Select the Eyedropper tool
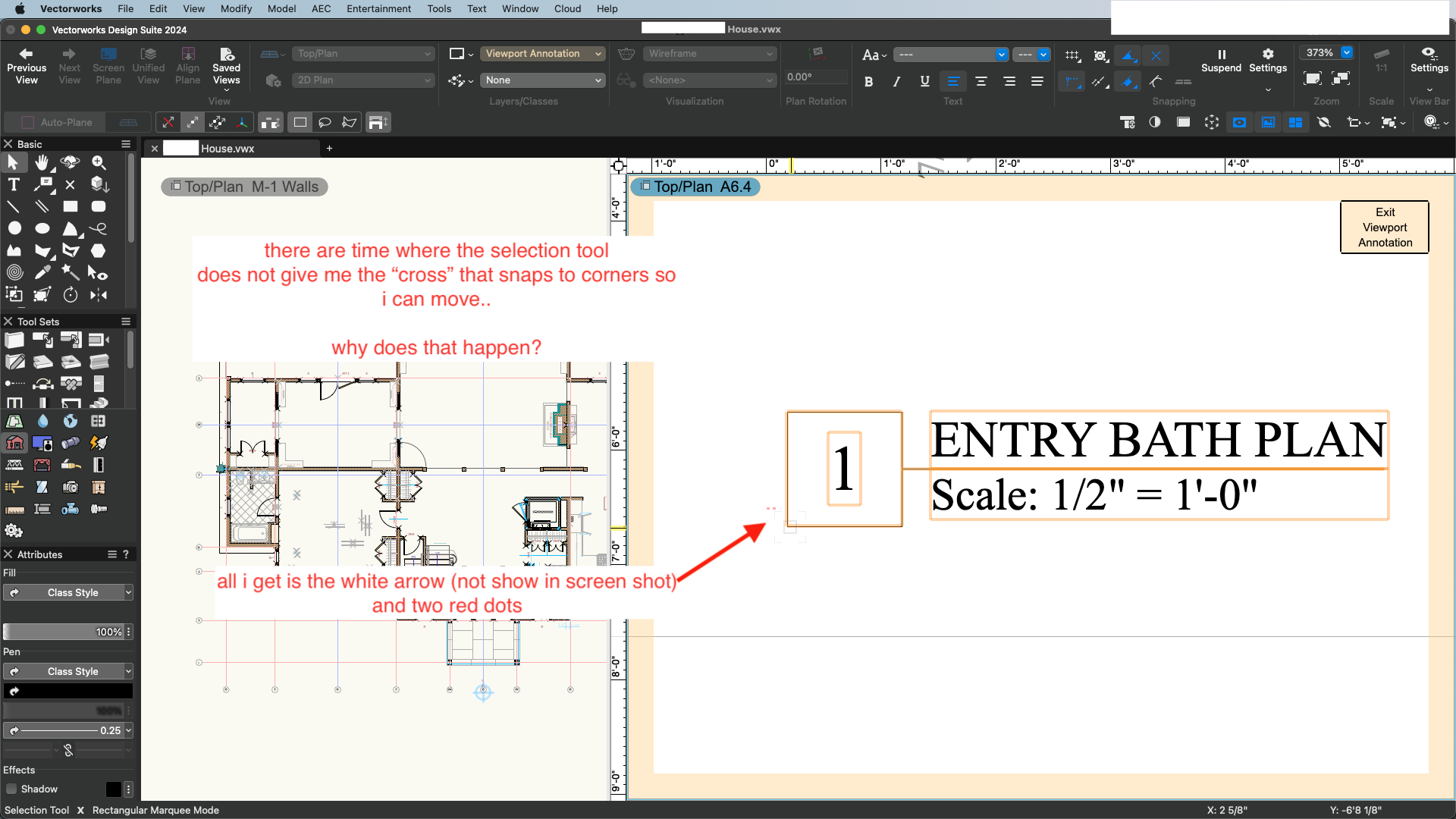 tap(42, 272)
